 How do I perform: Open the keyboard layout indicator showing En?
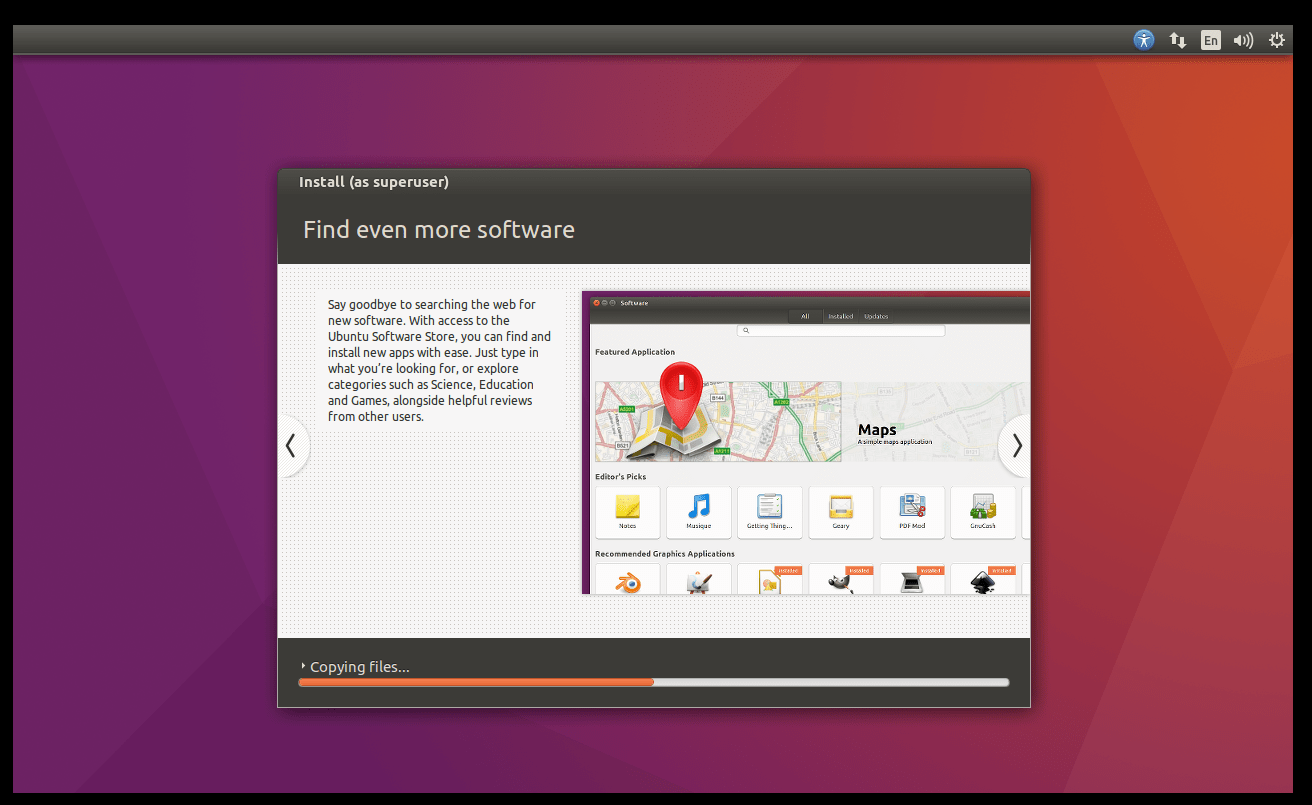[x=1210, y=40]
